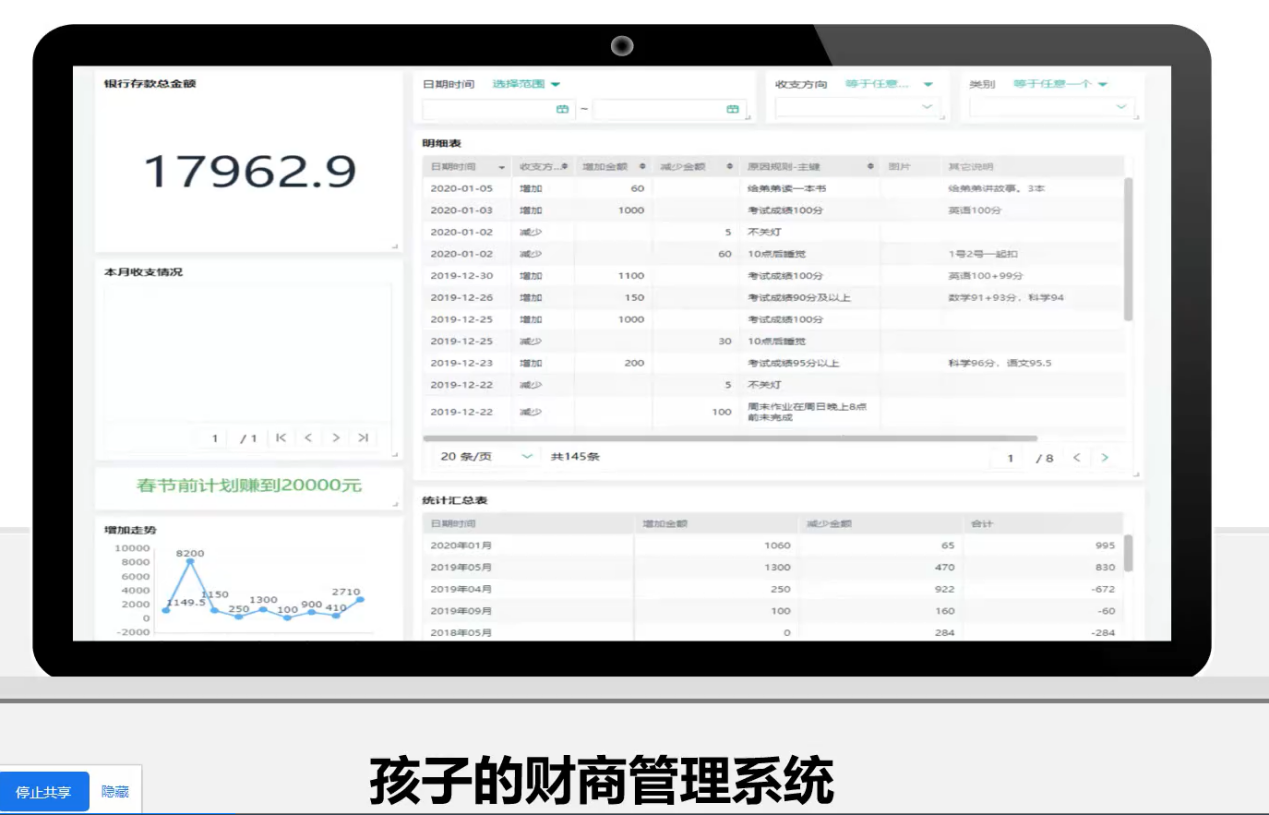Click the start date input field
The width and height of the screenshot is (1269, 815).
point(497,110)
